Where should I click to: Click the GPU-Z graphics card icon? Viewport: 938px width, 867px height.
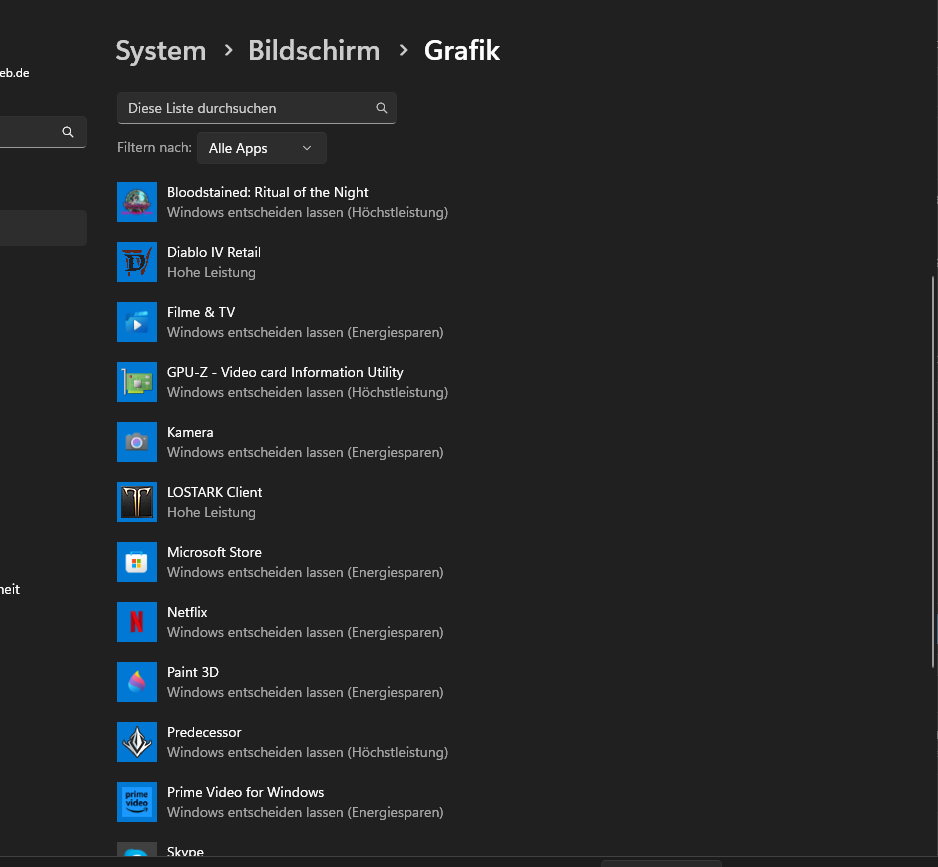[137, 382]
